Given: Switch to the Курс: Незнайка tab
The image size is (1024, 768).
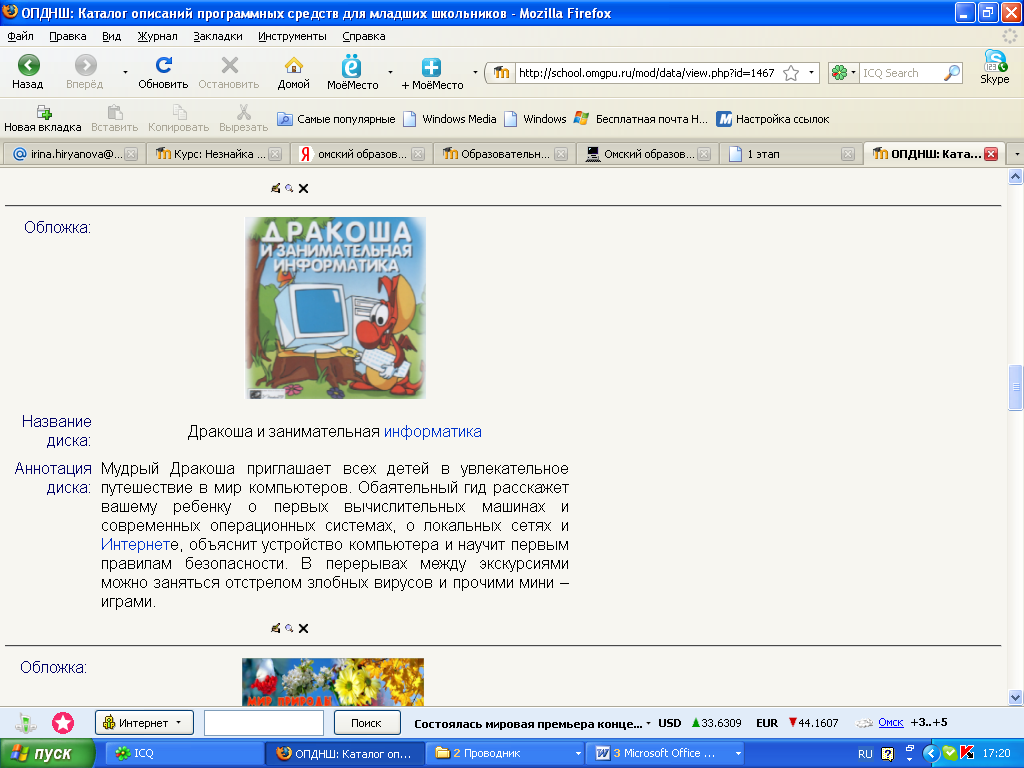Looking at the screenshot, I should [218, 154].
